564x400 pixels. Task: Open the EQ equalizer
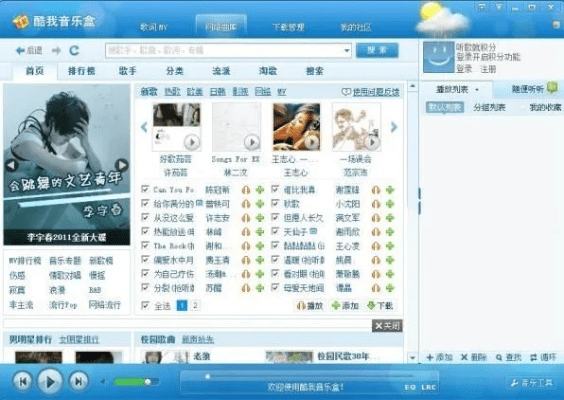(x=410, y=387)
